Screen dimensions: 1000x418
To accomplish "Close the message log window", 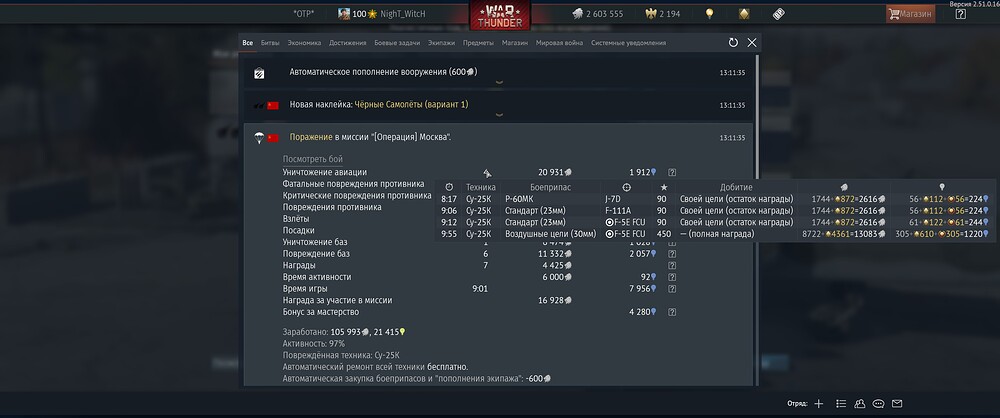I will pyautogui.click(x=752, y=43).
